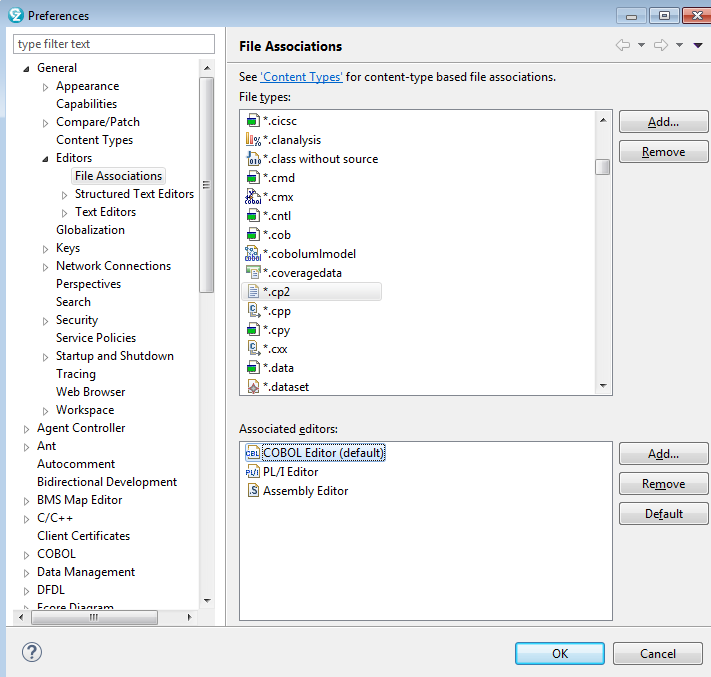Image resolution: width=711 pixels, height=677 pixels.
Task: Click the *.cntl file icon
Action: (253, 216)
